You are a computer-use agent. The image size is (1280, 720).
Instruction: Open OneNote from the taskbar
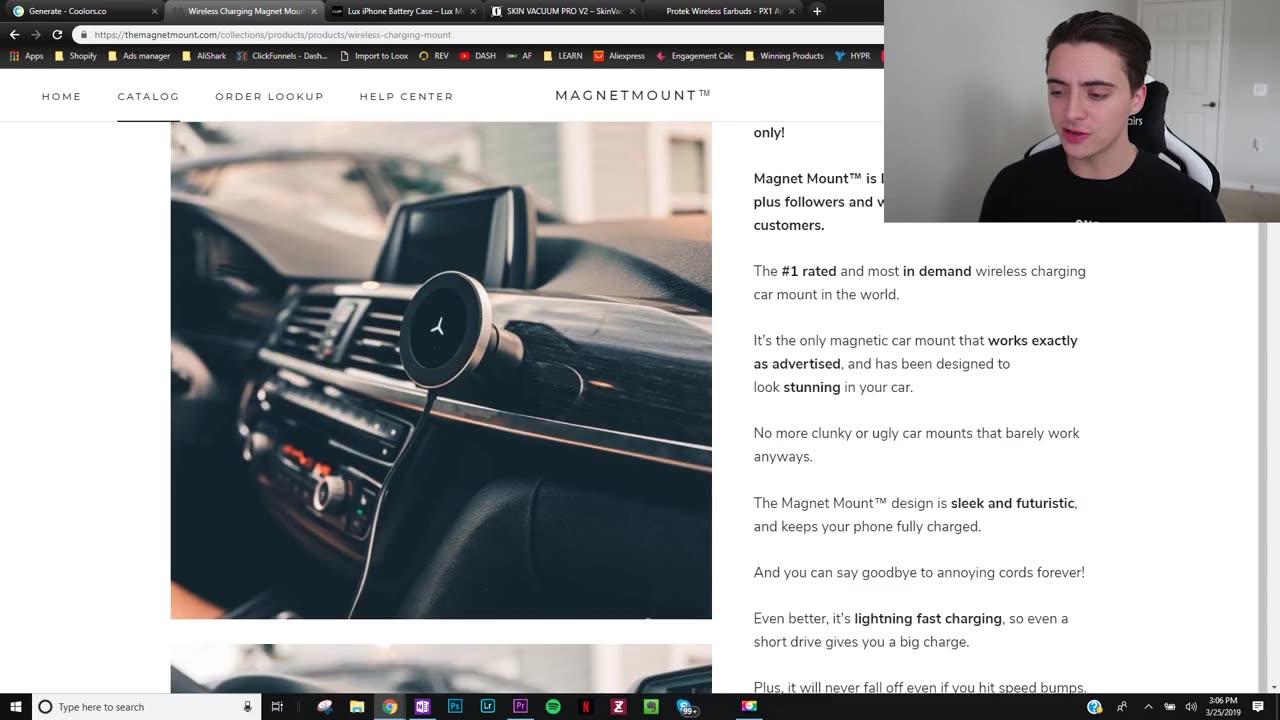pyautogui.click(x=422, y=707)
